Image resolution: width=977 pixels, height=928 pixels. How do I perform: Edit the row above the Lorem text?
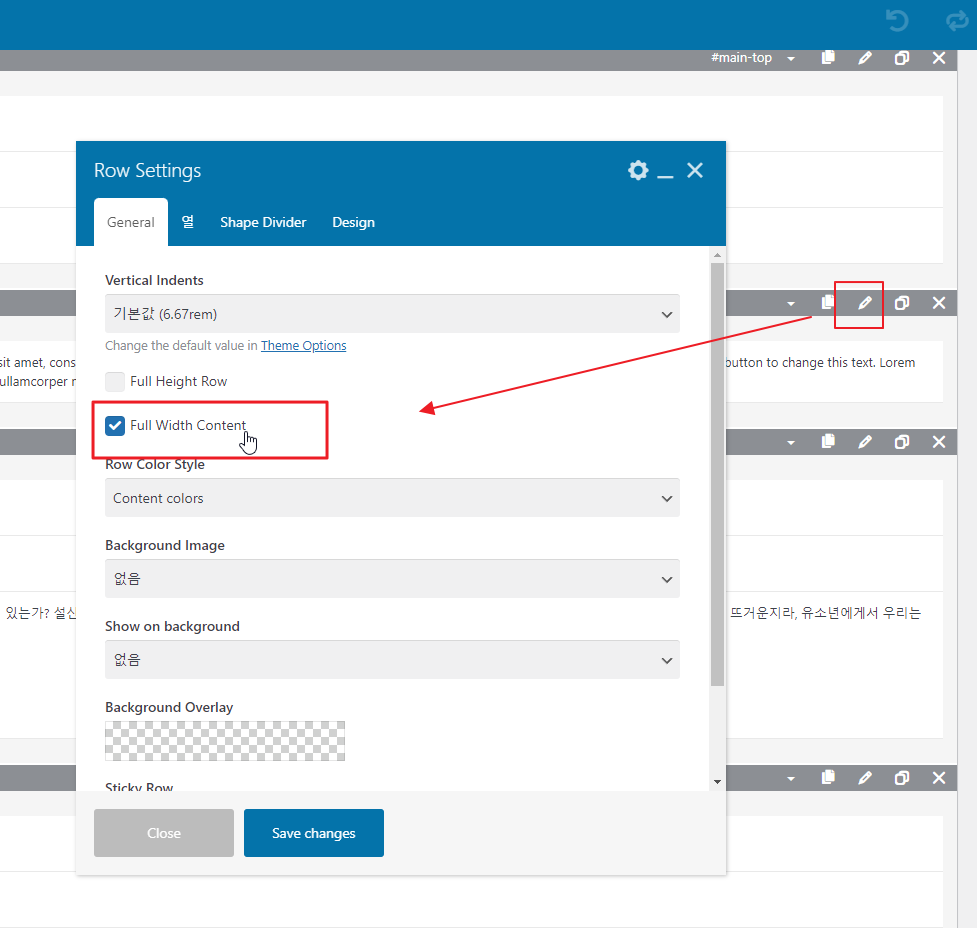[865, 303]
